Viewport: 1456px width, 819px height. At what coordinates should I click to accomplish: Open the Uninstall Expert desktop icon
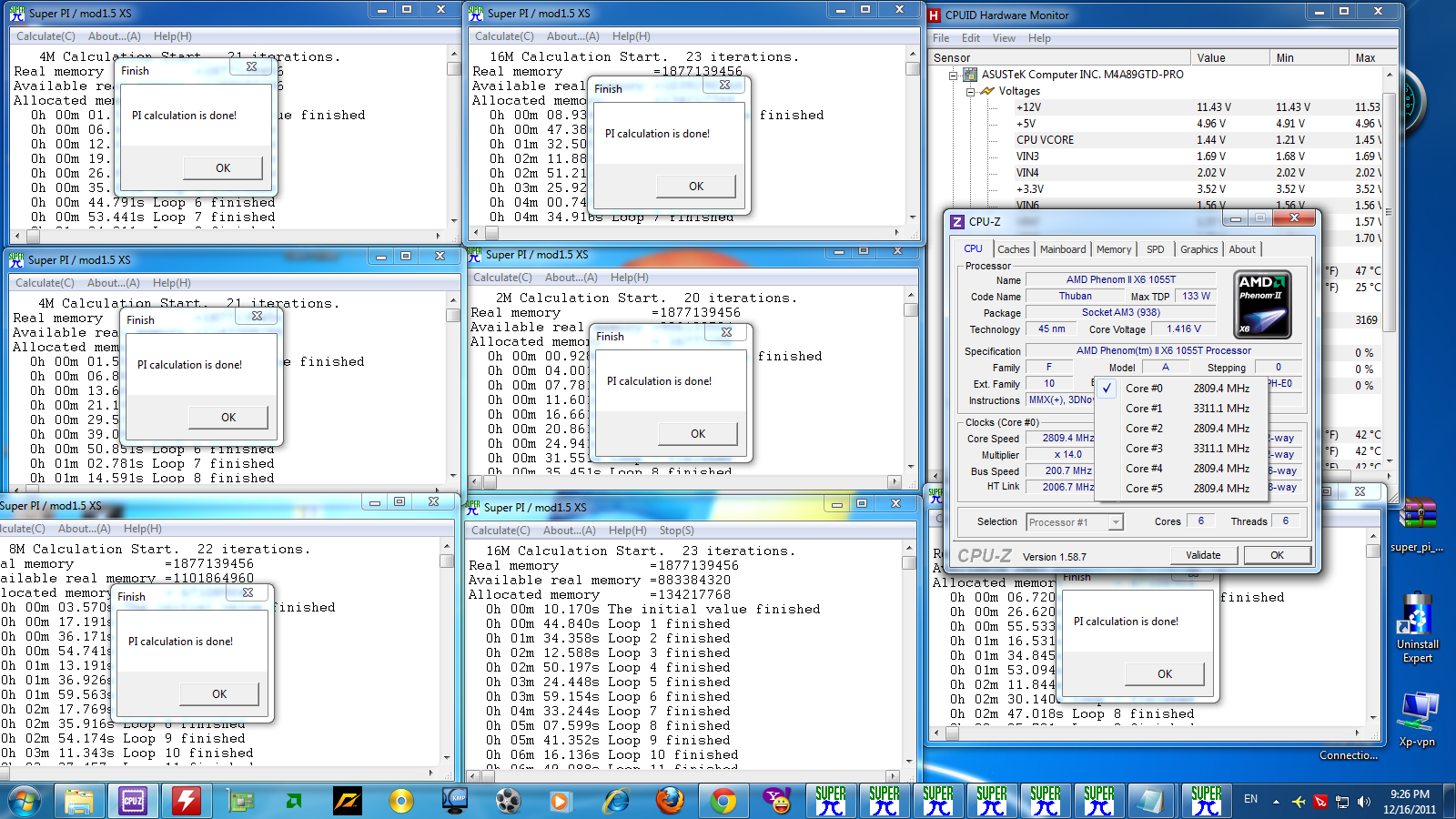[1417, 628]
